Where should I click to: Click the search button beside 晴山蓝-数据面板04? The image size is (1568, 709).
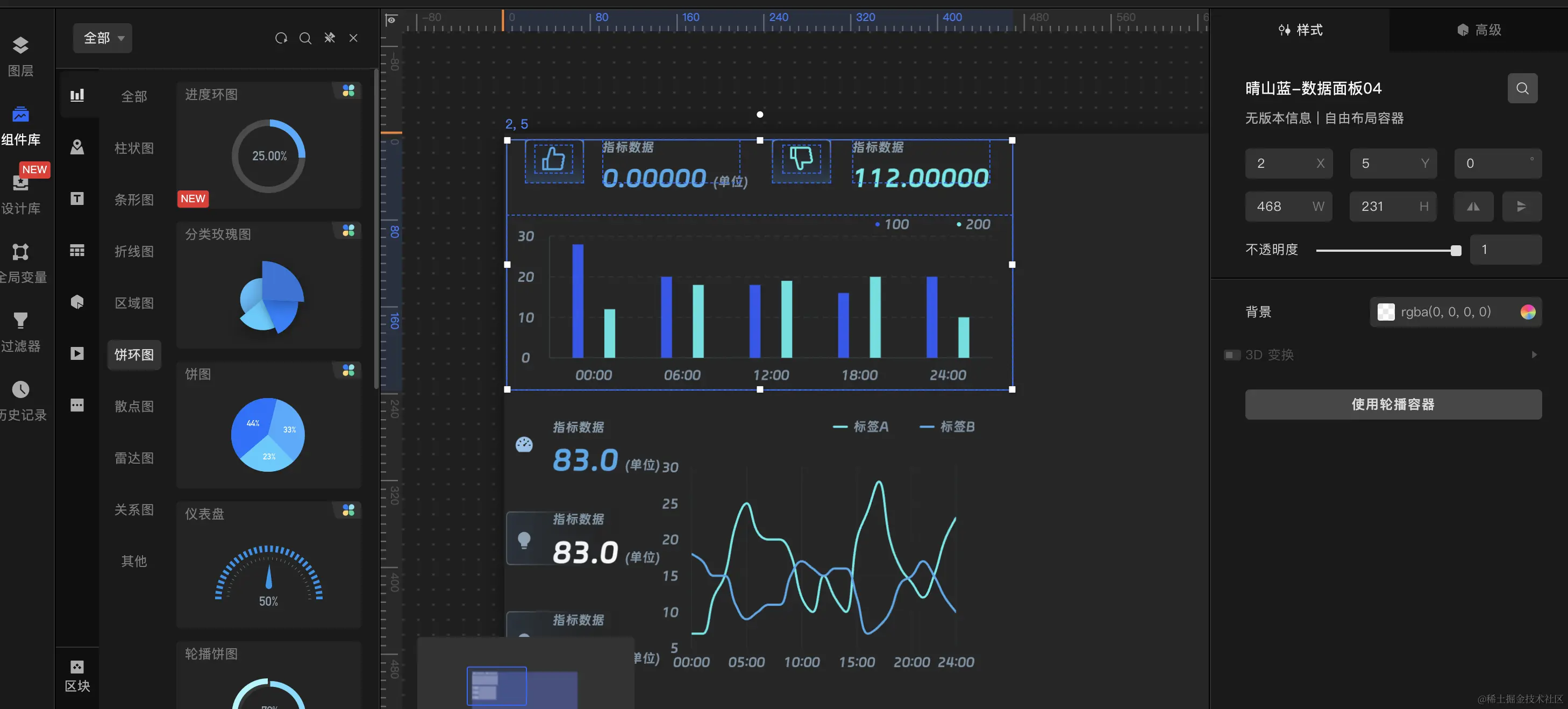click(1522, 89)
